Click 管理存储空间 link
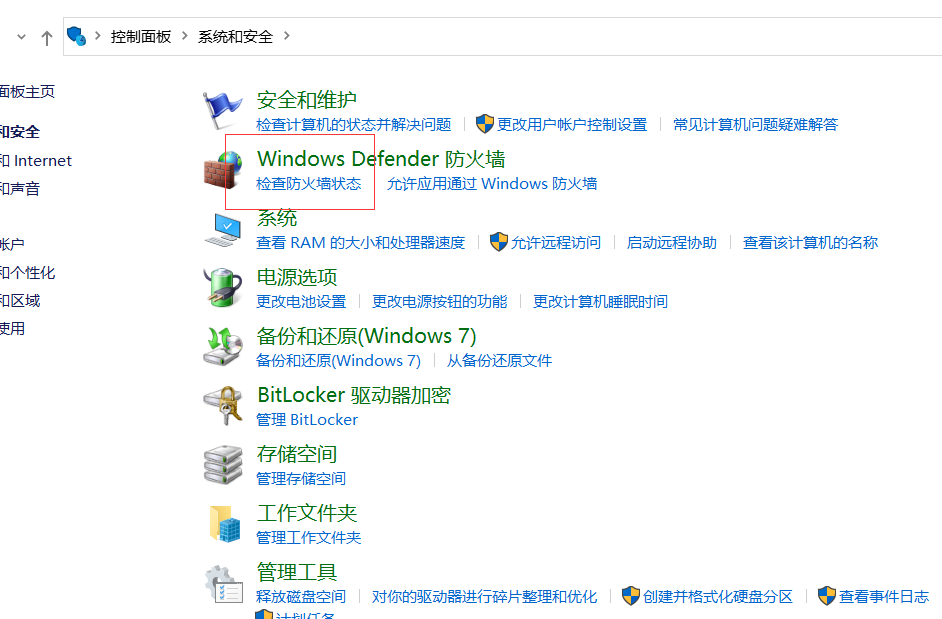The width and height of the screenshot is (942, 619). point(301,478)
